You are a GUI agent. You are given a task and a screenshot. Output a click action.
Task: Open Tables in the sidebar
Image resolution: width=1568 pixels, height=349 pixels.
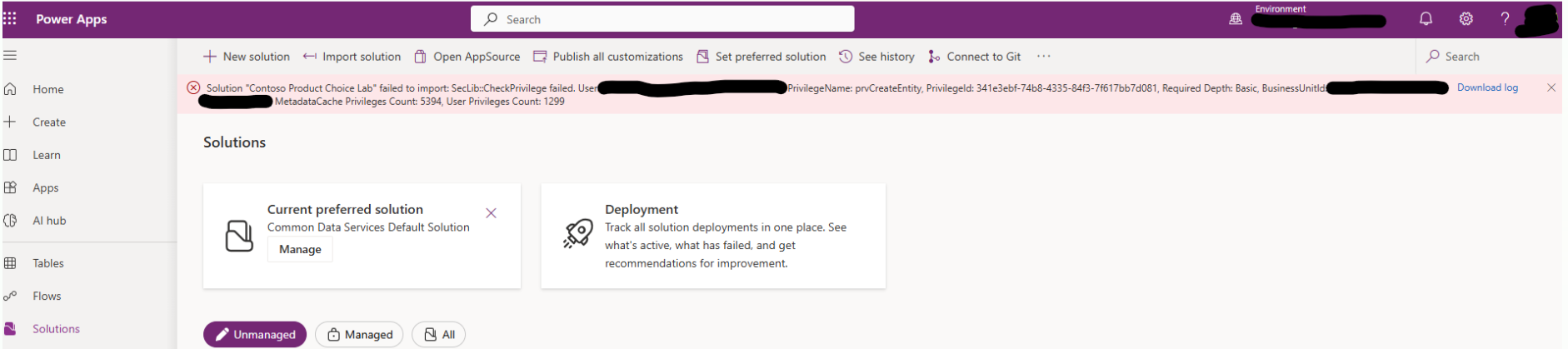pyautogui.click(x=47, y=263)
